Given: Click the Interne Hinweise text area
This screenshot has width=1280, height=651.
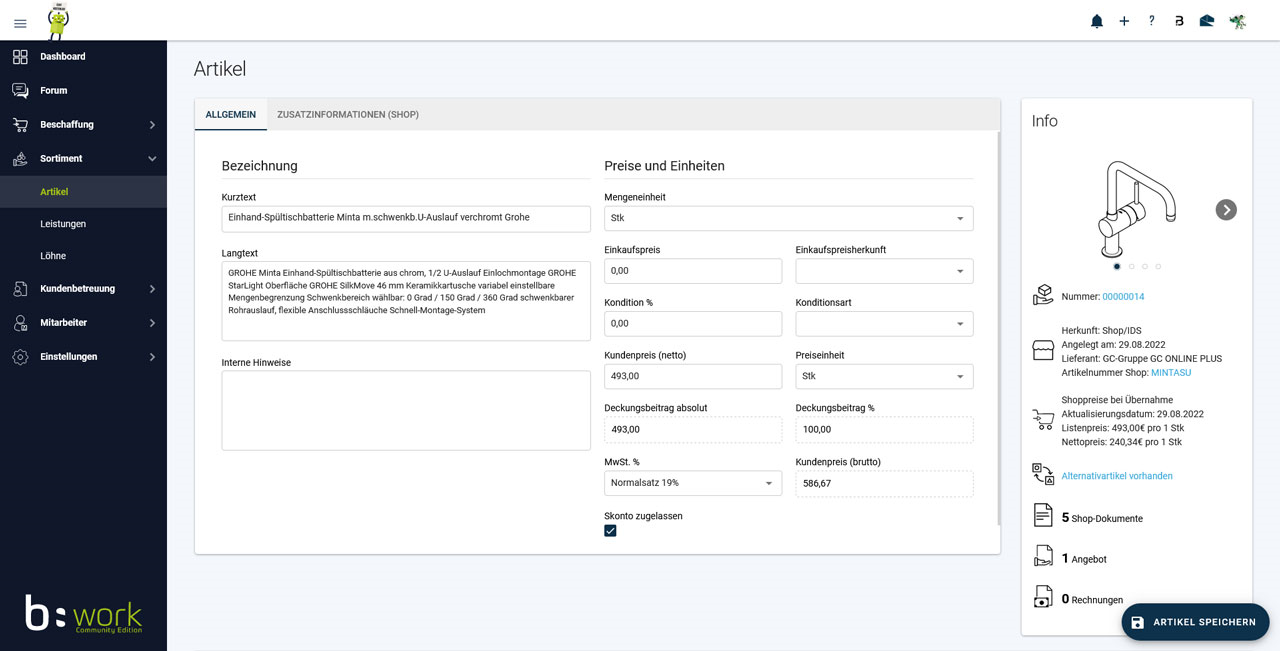Looking at the screenshot, I should [406, 411].
